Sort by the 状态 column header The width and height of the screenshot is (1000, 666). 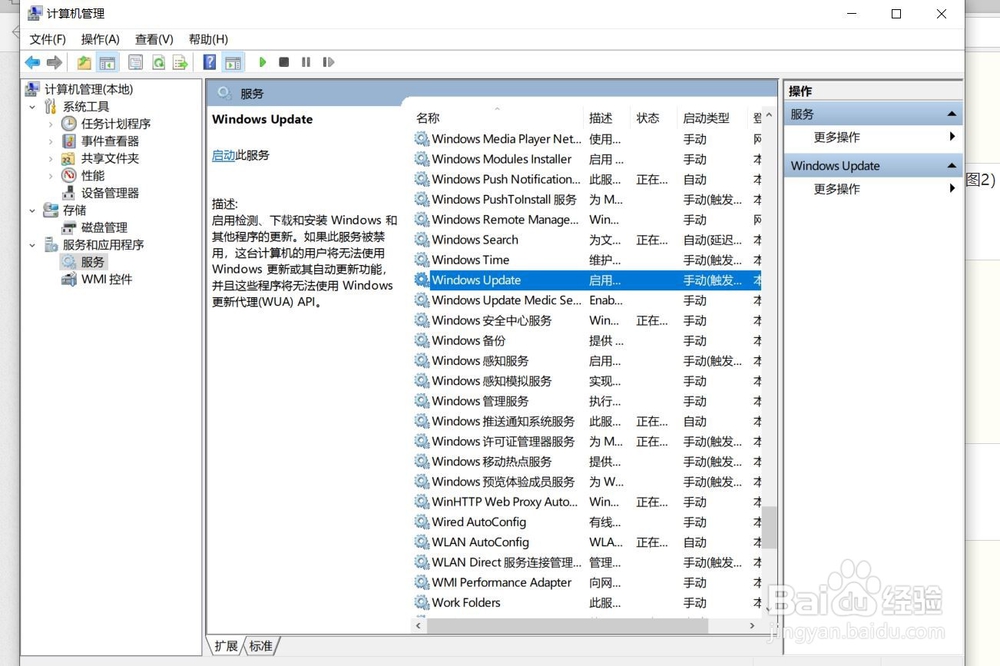pyautogui.click(x=654, y=118)
